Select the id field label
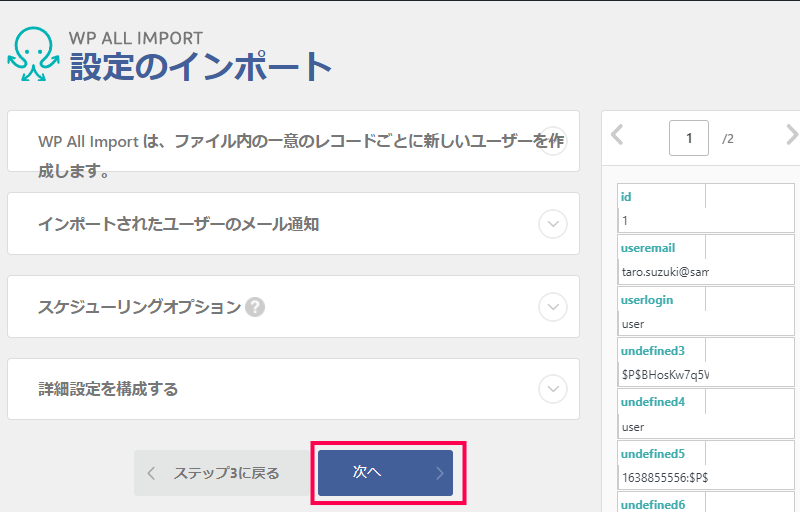The height and width of the screenshot is (512, 800). 626,197
